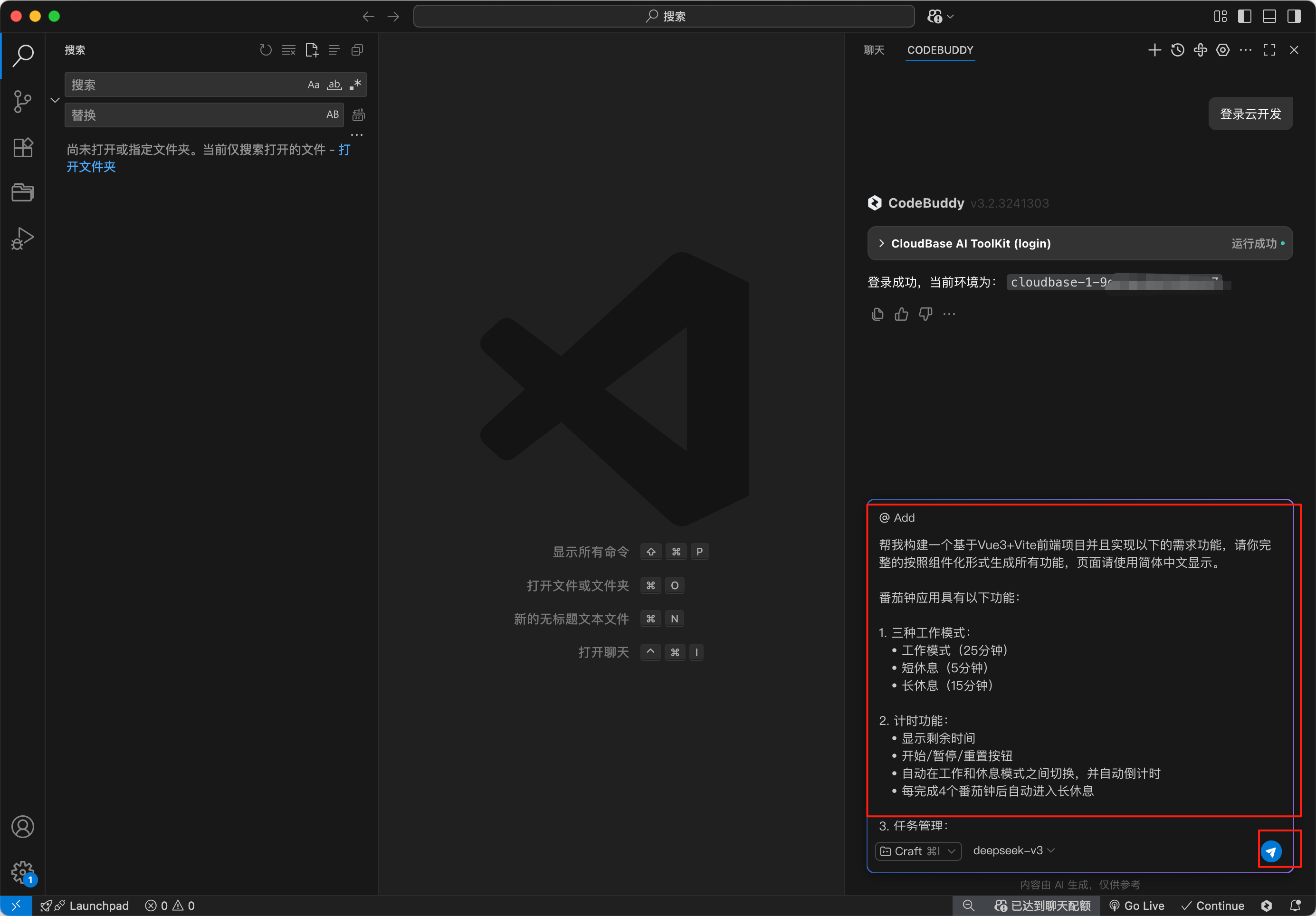Click Replace All icon

point(358,115)
